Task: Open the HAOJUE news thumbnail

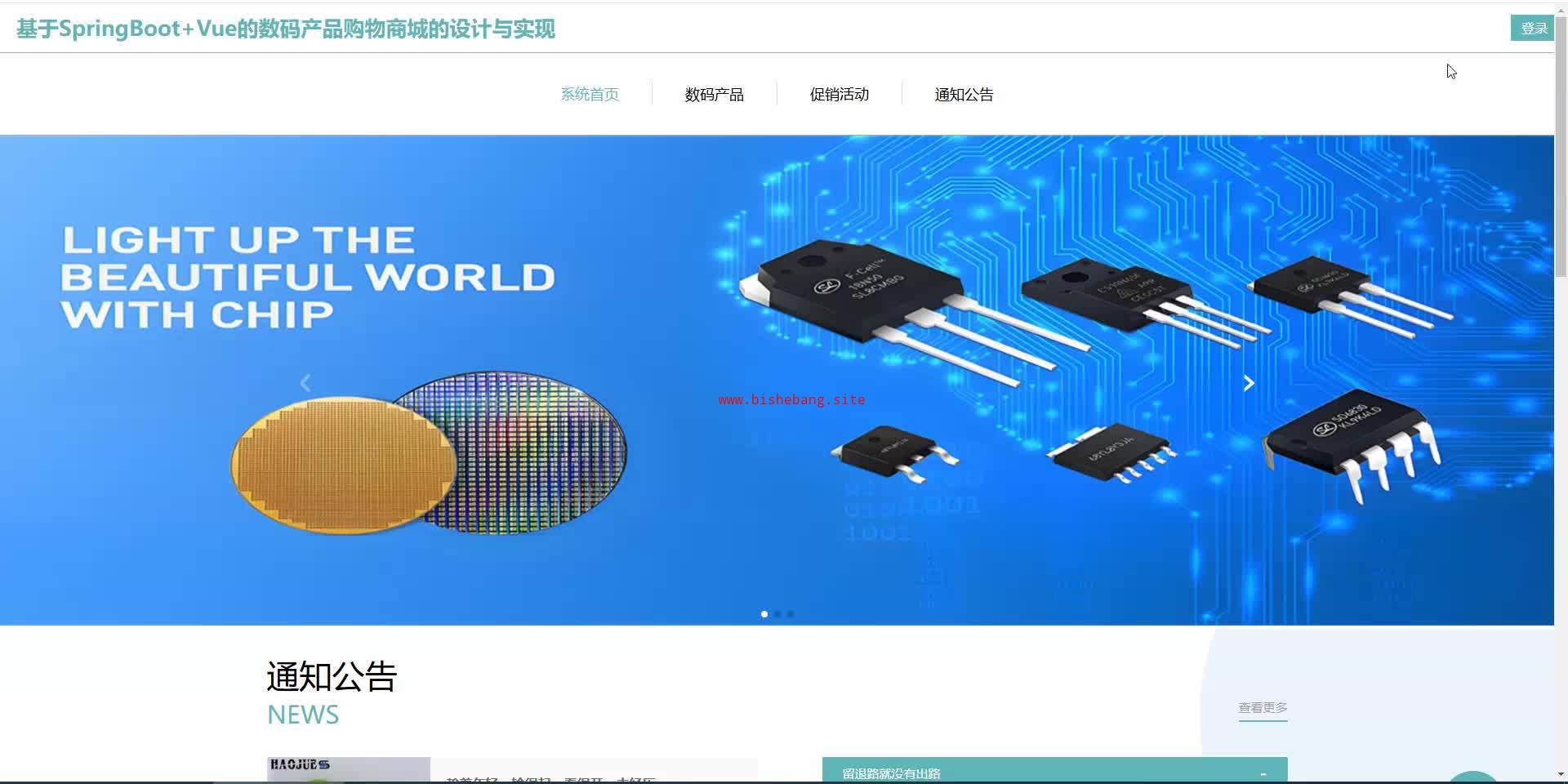Action: pos(349,770)
